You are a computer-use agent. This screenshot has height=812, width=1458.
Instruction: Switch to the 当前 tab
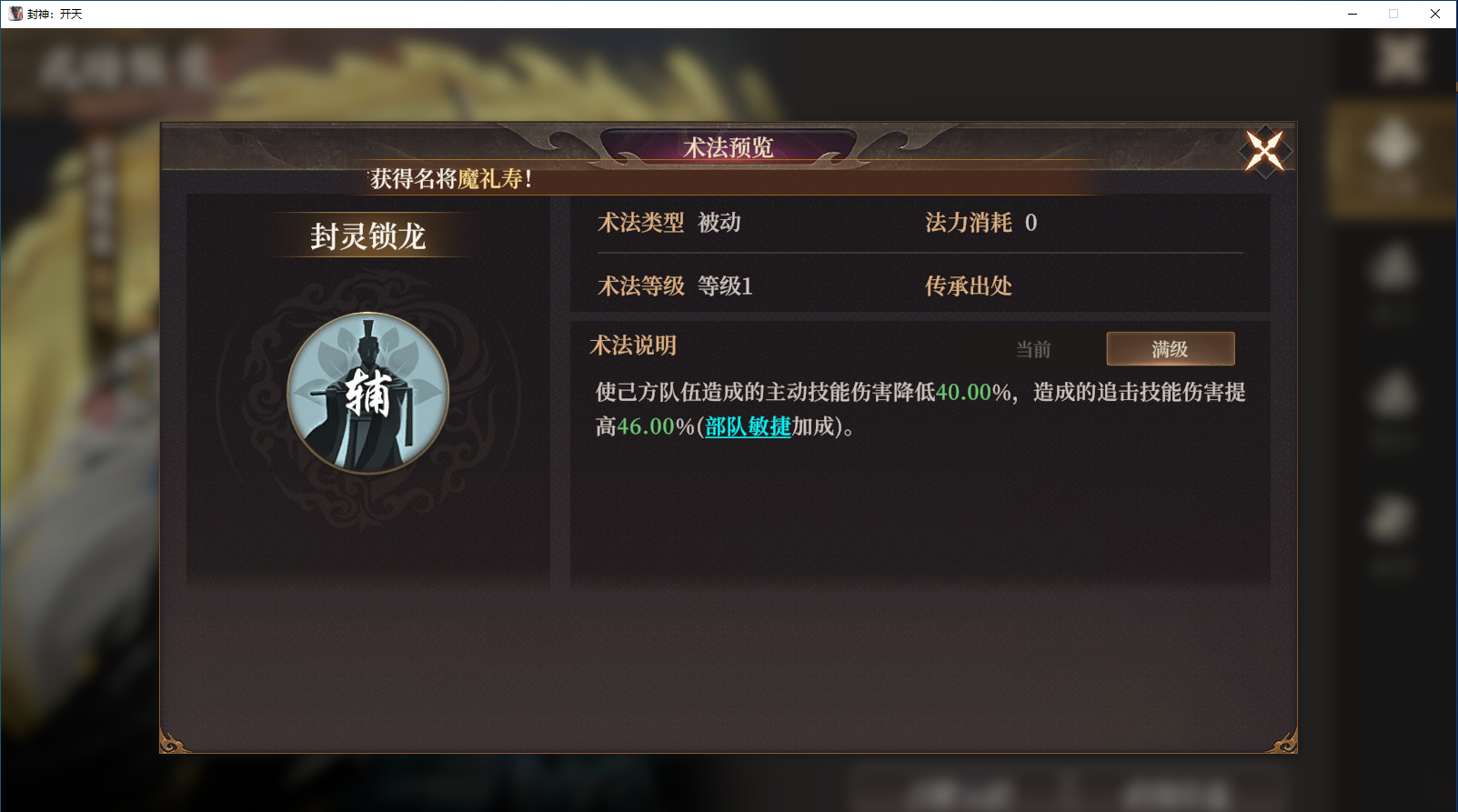pyautogui.click(x=1033, y=349)
